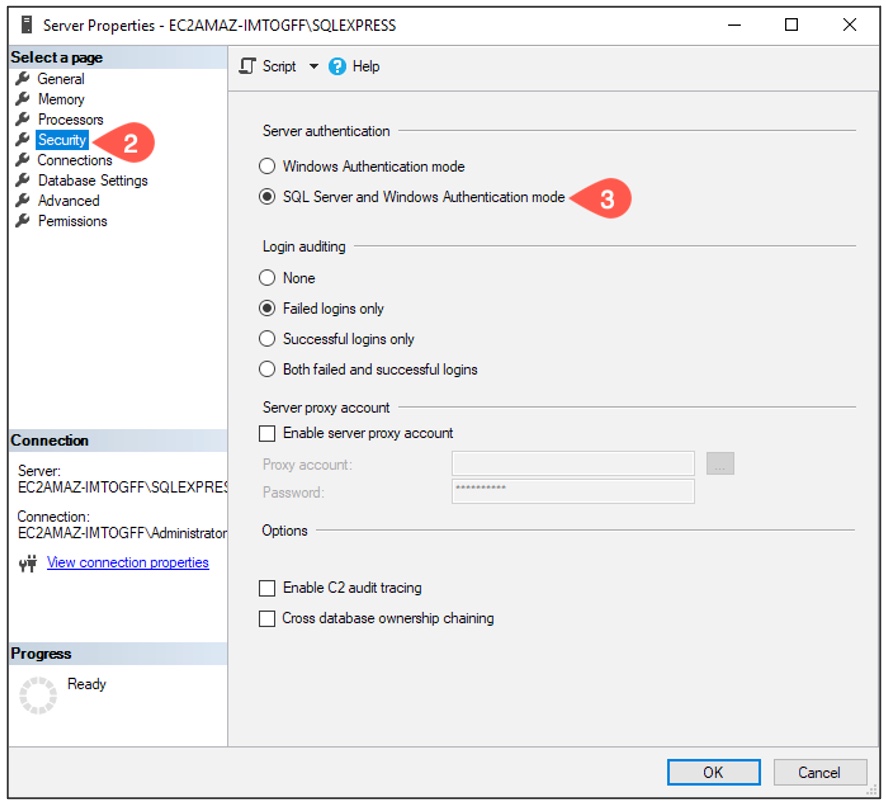Open the Script dropdown arrow
The image size is (886, 804).
[x=312, y=66]
